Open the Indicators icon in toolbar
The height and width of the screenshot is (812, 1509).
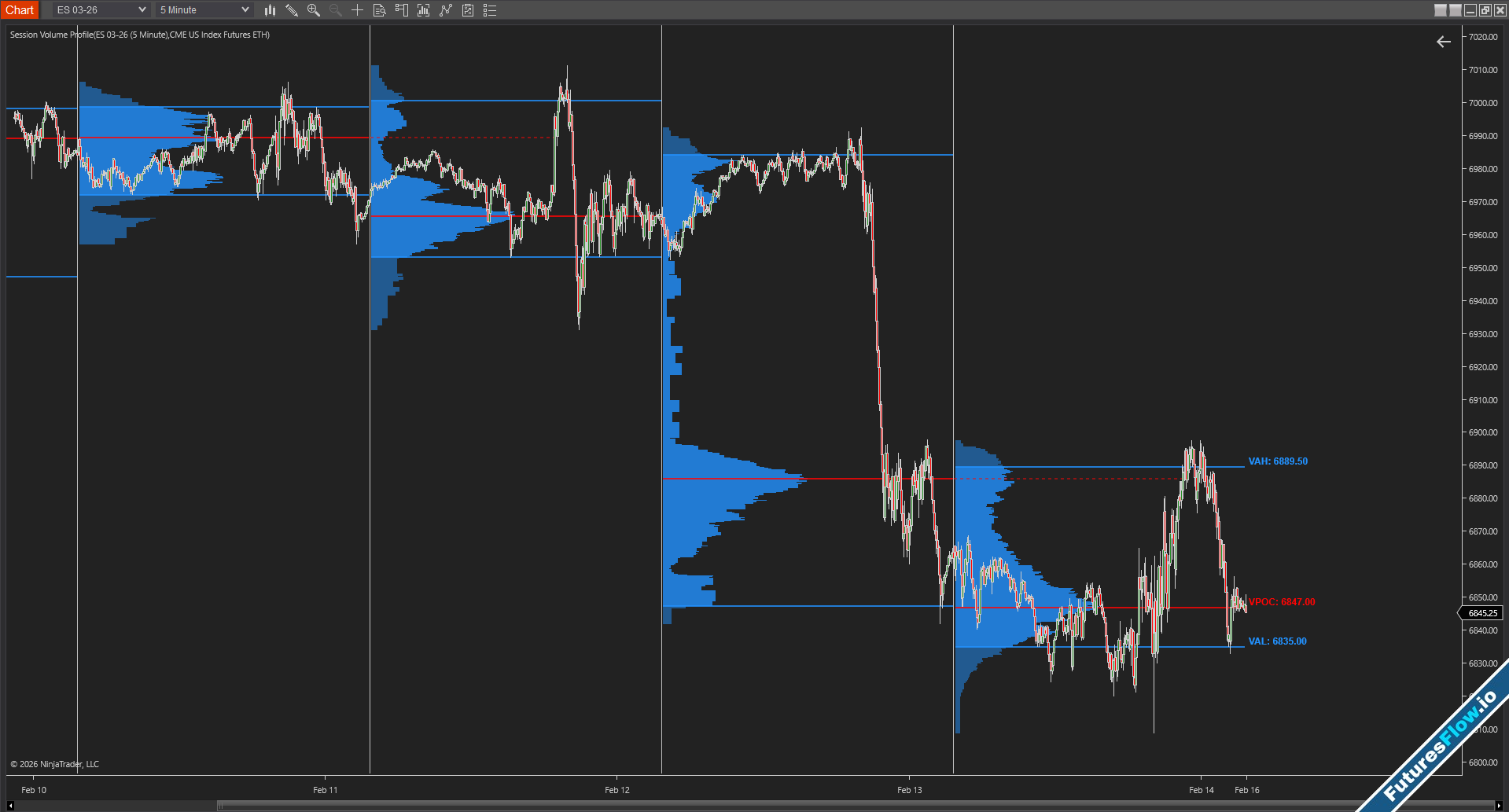click(x=423, y=10)
